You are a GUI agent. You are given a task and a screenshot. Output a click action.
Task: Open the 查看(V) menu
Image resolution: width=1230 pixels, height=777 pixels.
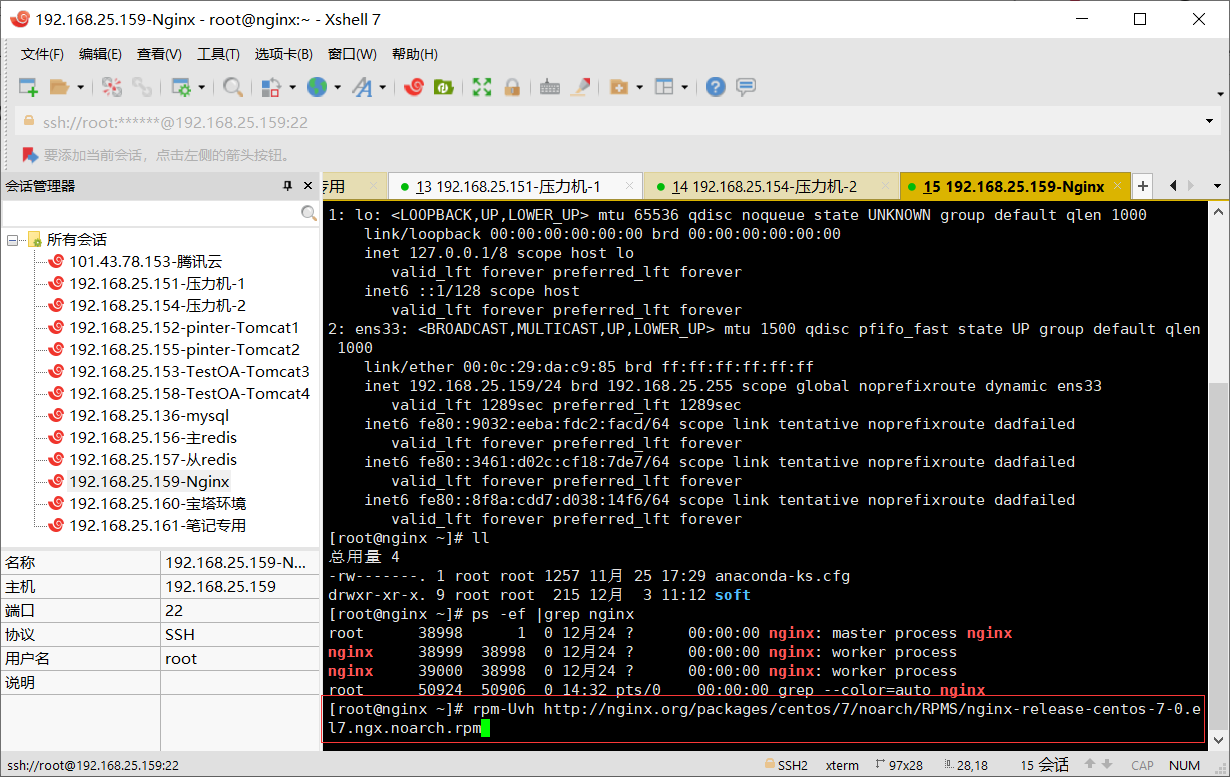pyautogui.click(x=159, y=54)
